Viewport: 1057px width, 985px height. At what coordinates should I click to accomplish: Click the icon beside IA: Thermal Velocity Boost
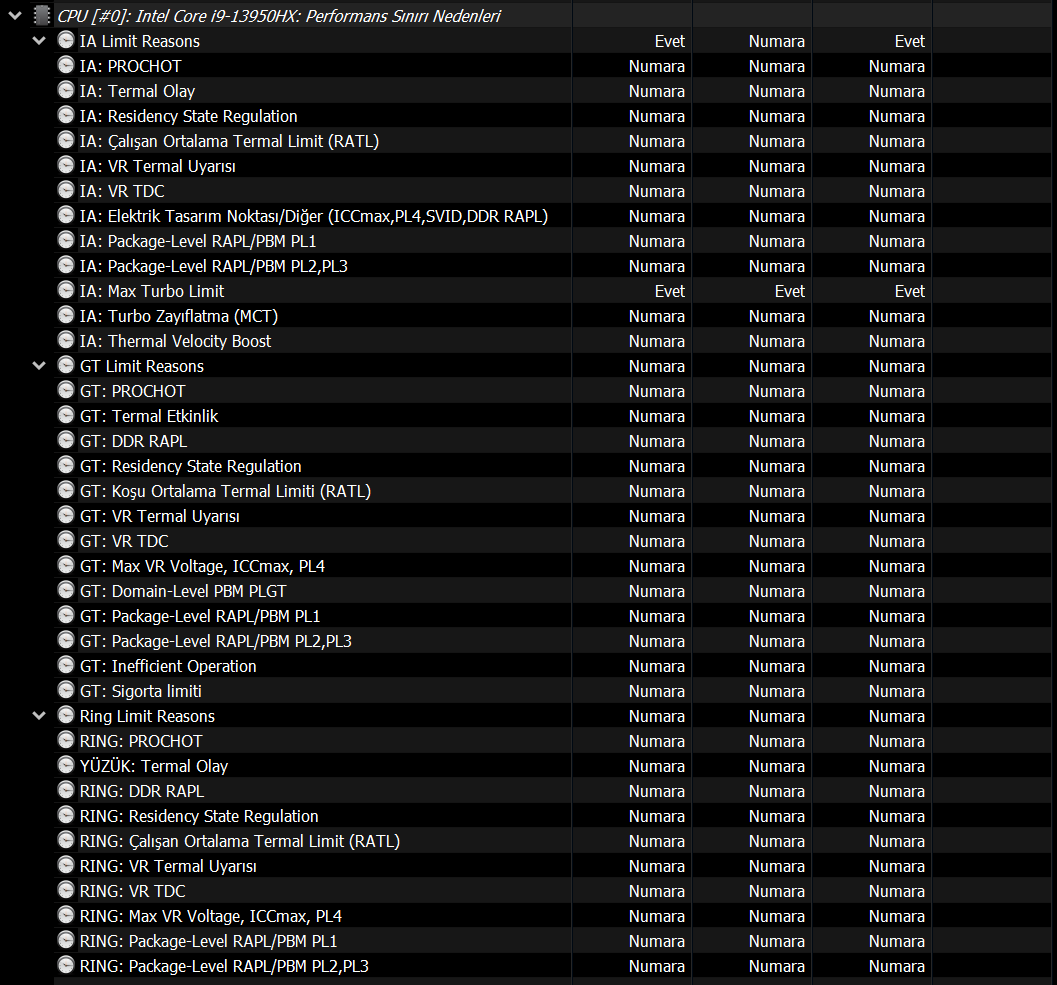pos(65,340)
